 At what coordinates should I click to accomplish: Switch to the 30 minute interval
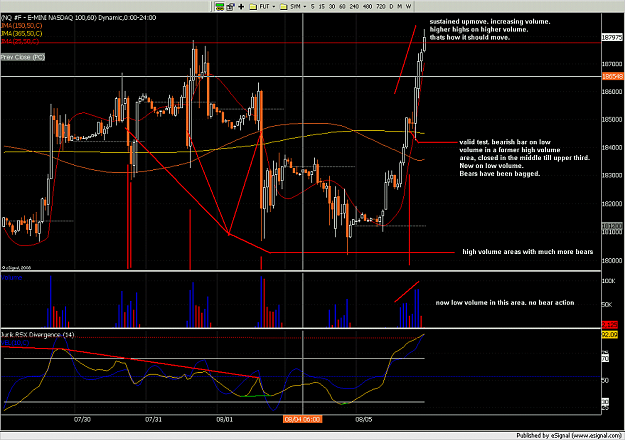[x=332, y=6]
